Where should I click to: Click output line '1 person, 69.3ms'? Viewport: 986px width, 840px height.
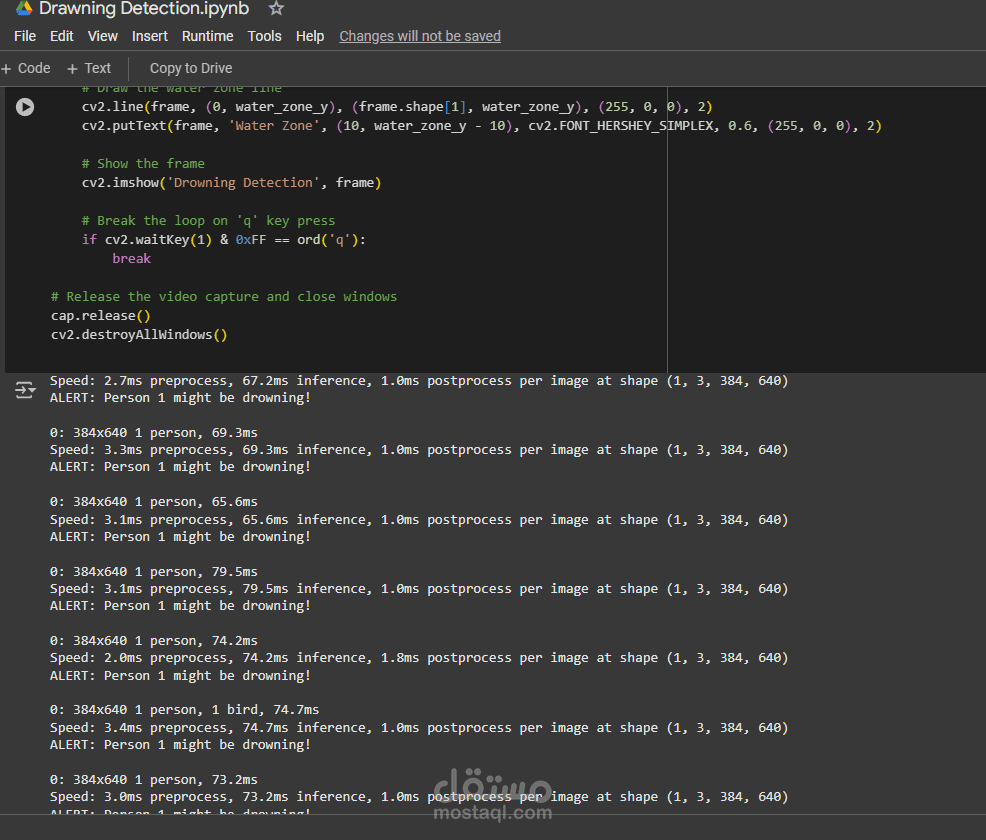tap(153, 433)
